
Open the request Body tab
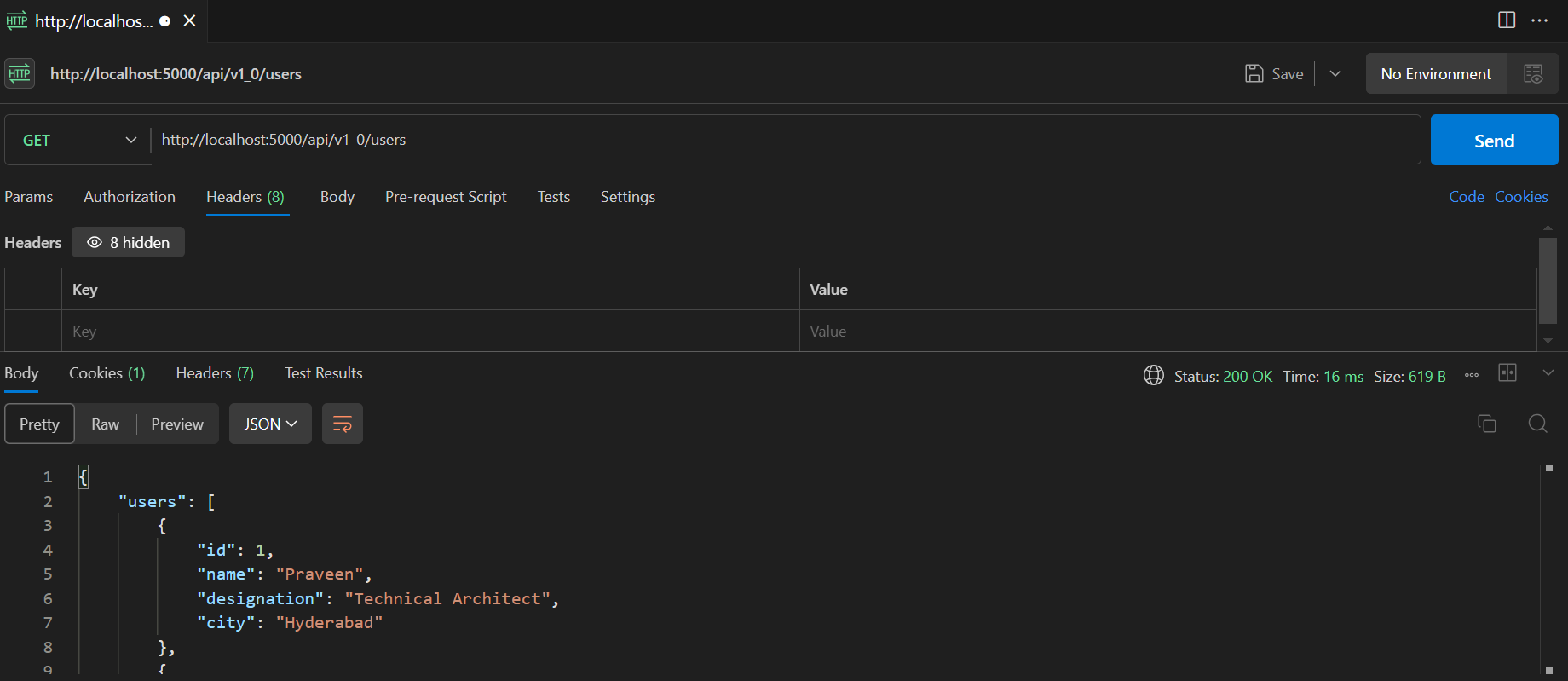[337, 197]
